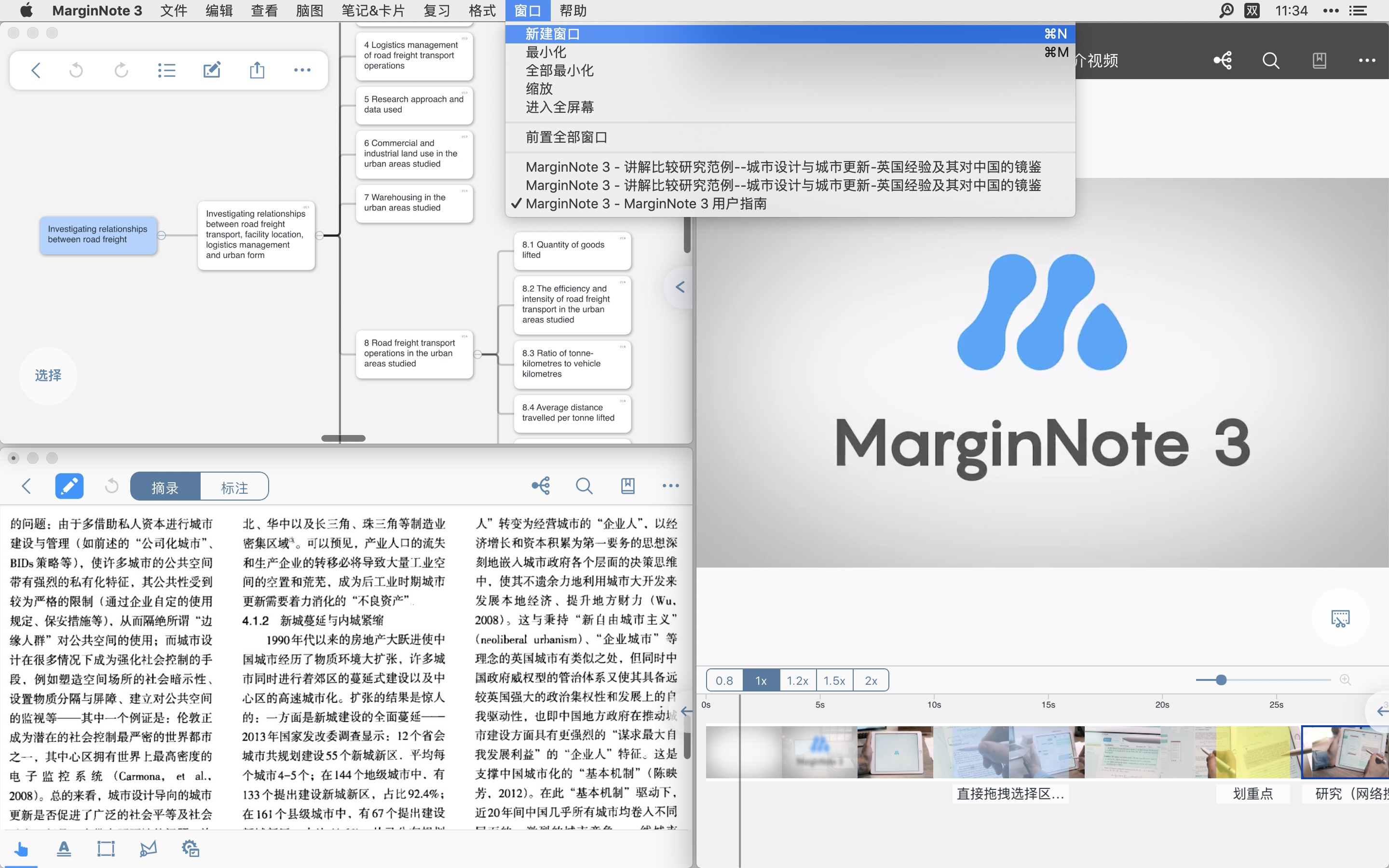Set playback speed to 2x

(x=871, y=680)
